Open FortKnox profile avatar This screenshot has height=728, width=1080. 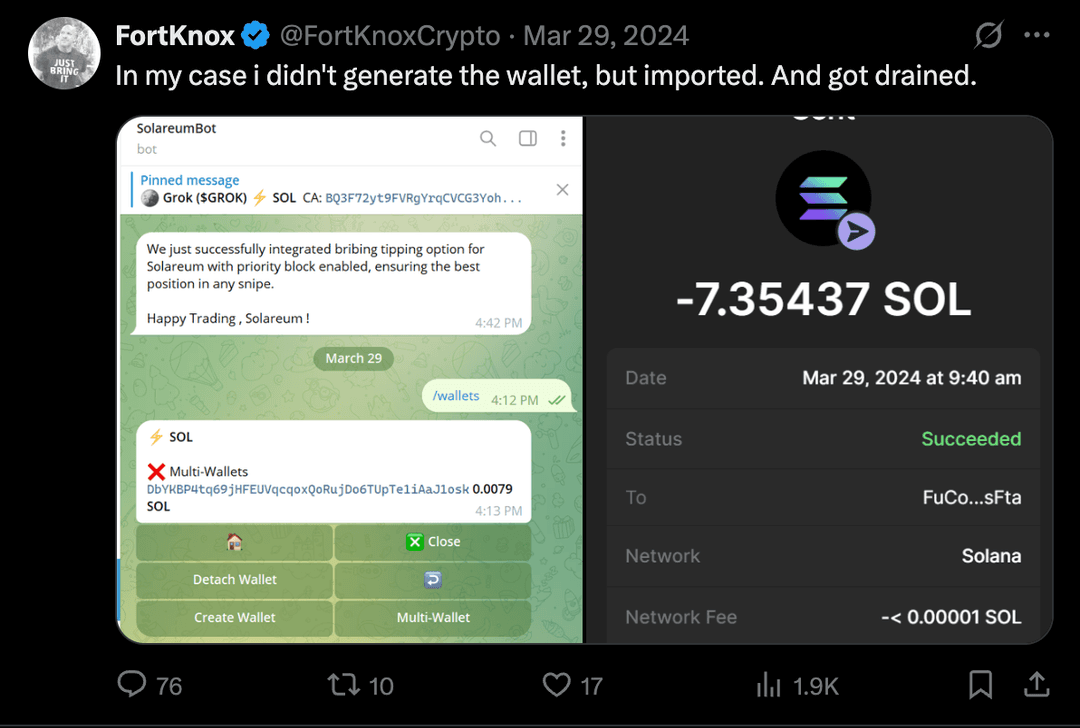pyautogui.click(x=64, y=54)
